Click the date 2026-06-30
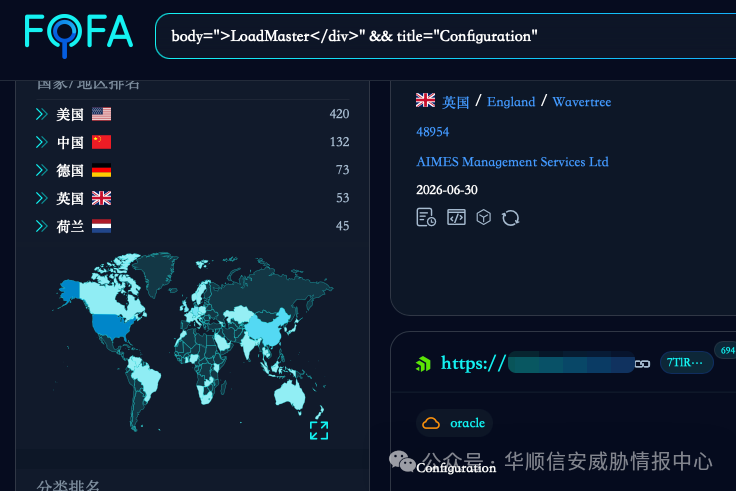 [x=446, y=190]
